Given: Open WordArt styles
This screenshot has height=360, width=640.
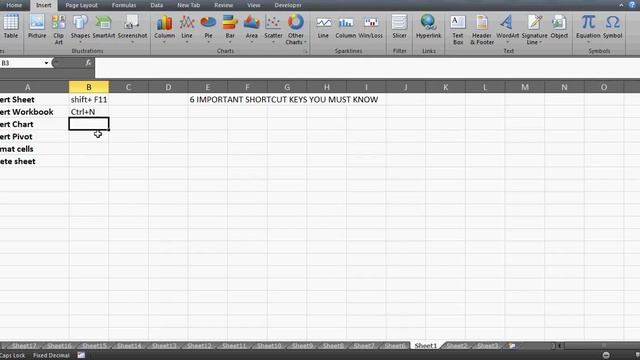Looking at the screenshot, I should pyautogui.click(x=507, y=29).
